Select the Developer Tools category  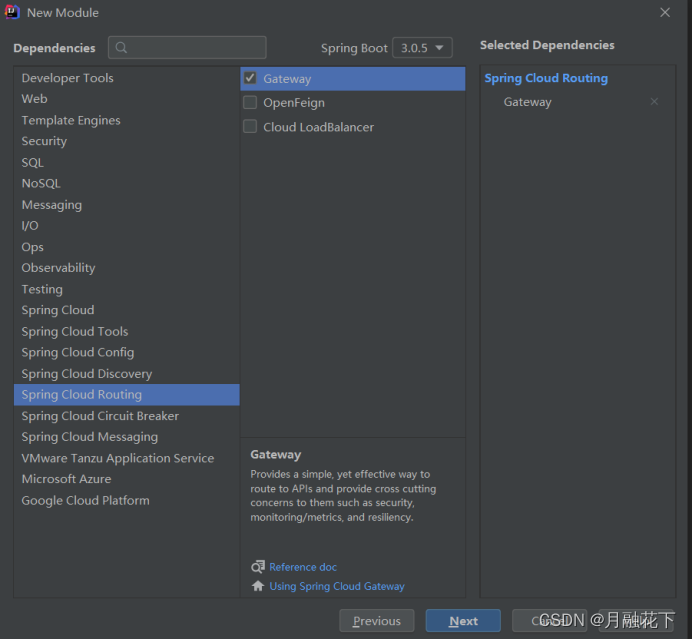[x=127, y=78]
